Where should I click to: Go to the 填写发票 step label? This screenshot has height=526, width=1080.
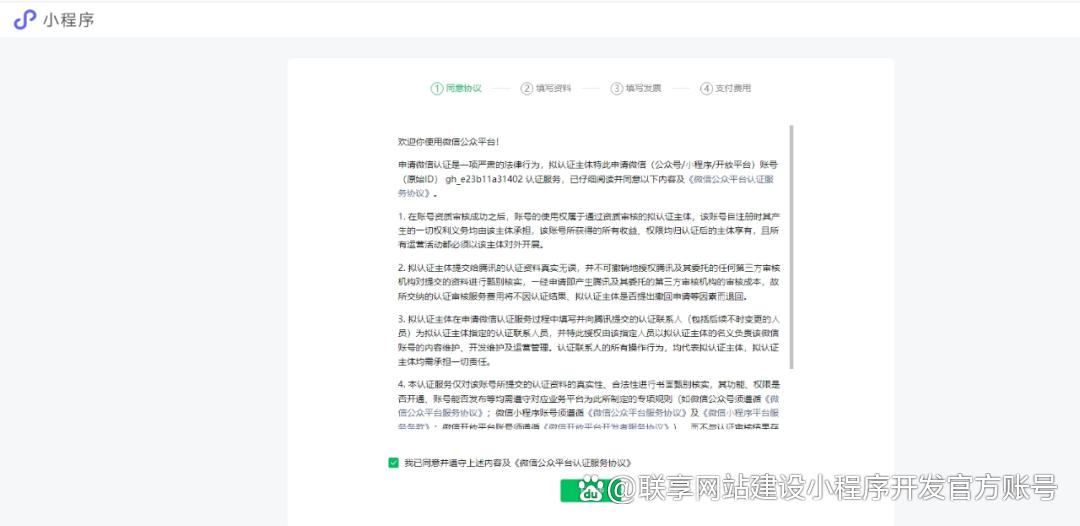pos(644,88)
